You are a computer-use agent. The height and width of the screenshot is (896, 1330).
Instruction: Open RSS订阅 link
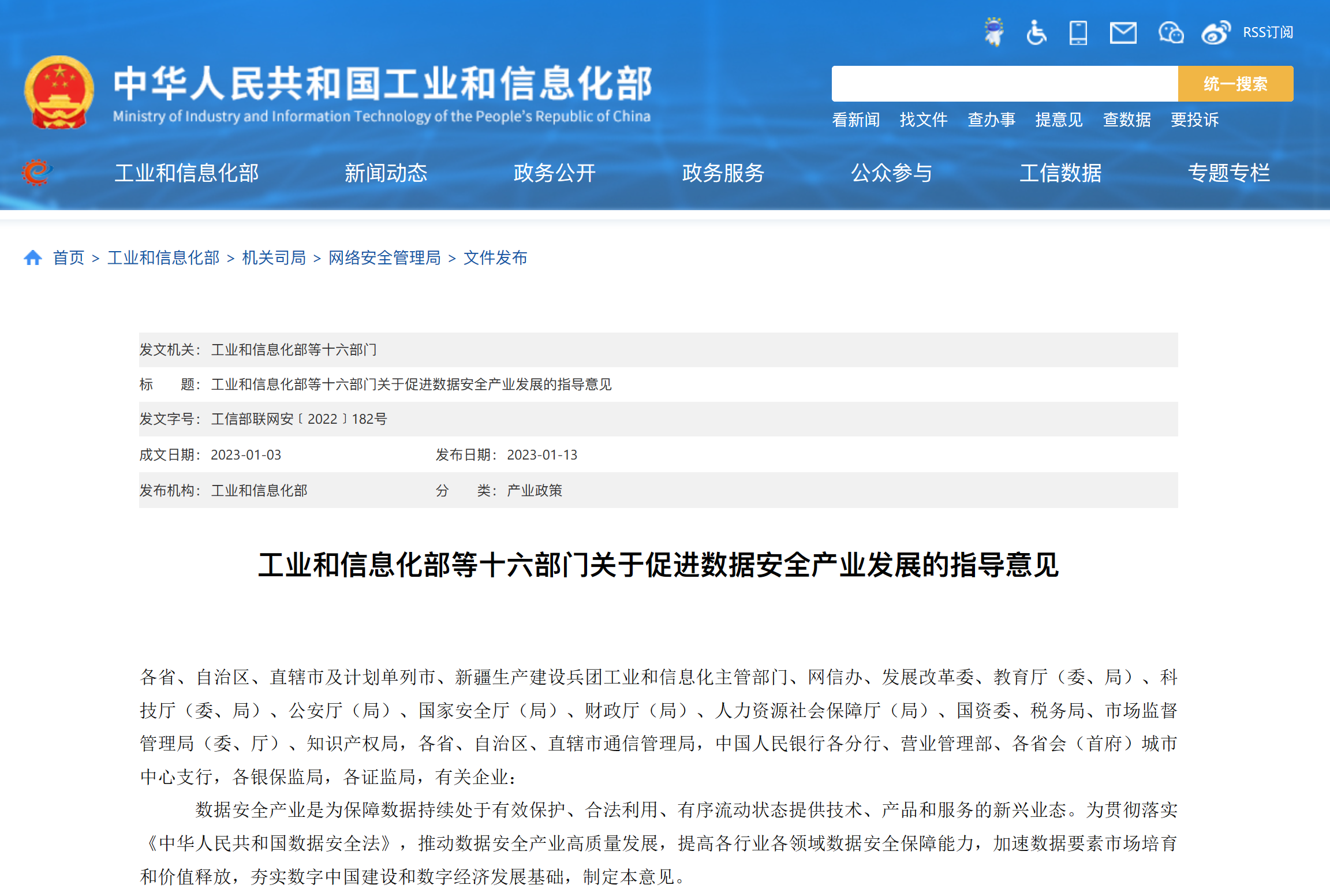point(1268,32)
